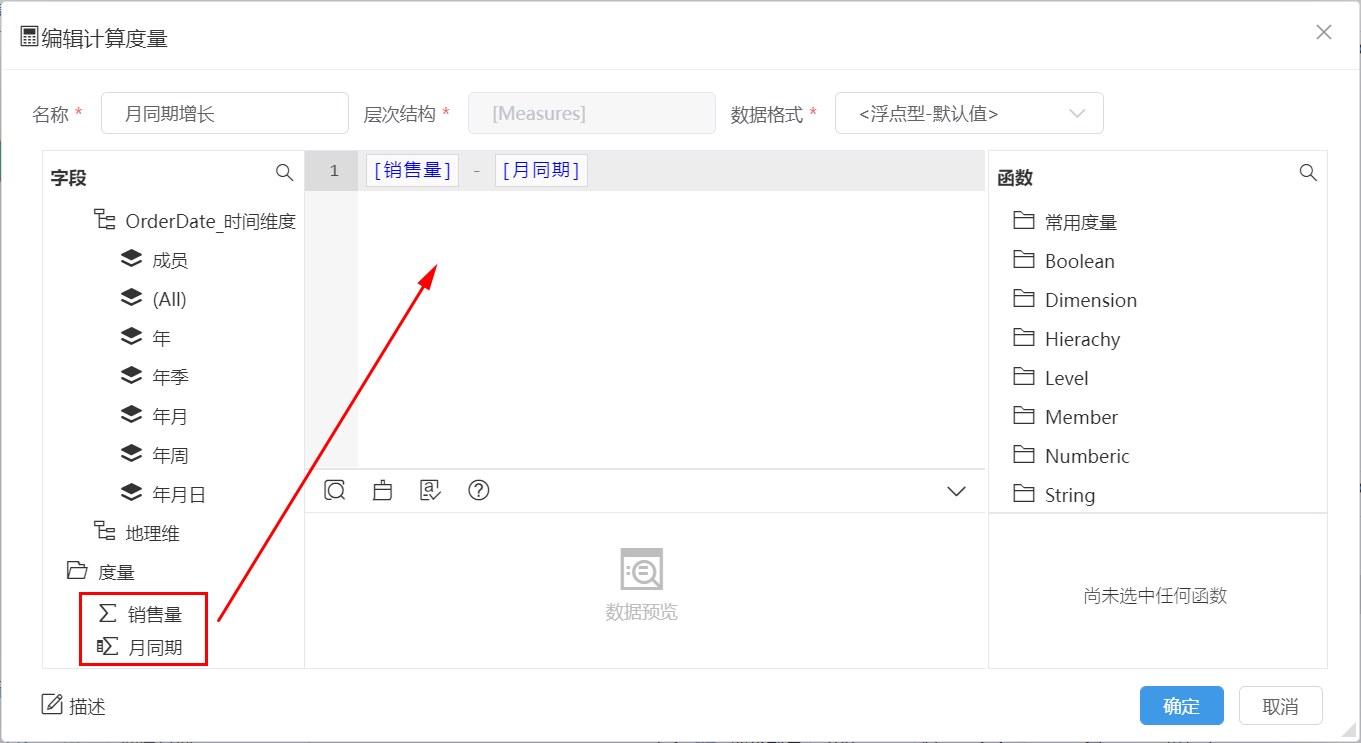This screenshot has width=1361, height=743.
Task: Collapse the preview panel with chevron
Action: pos(956,491)
